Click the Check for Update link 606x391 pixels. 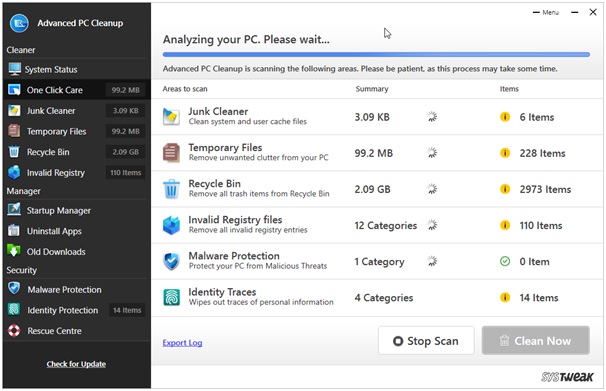(x=76, y=364)
